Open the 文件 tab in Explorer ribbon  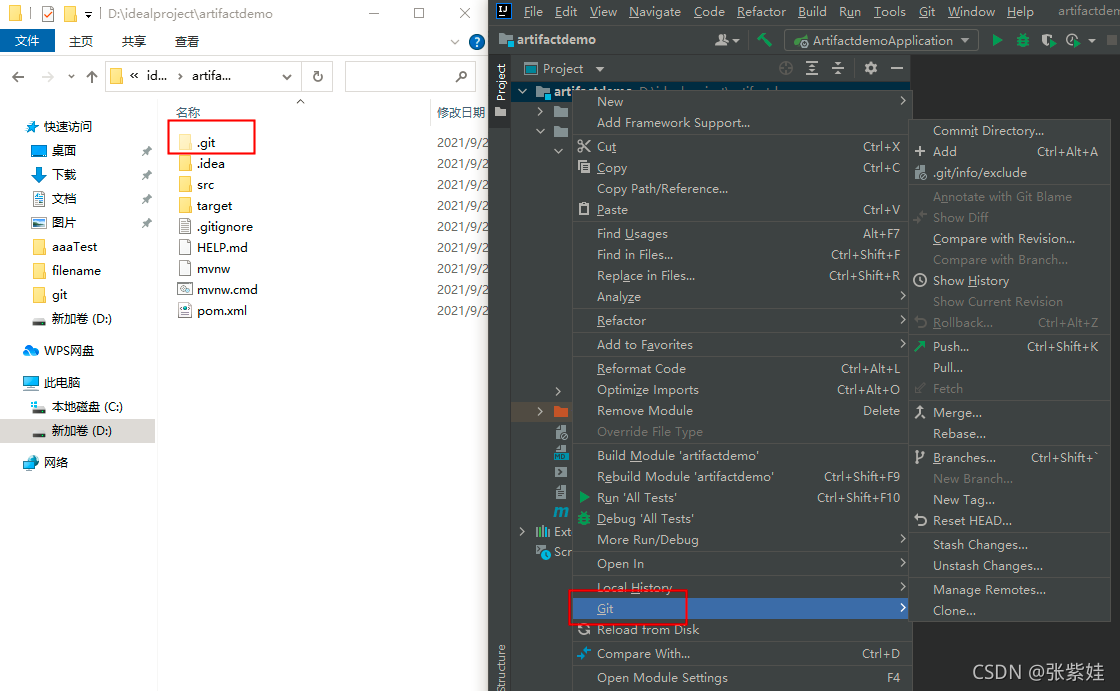(27, 41)
